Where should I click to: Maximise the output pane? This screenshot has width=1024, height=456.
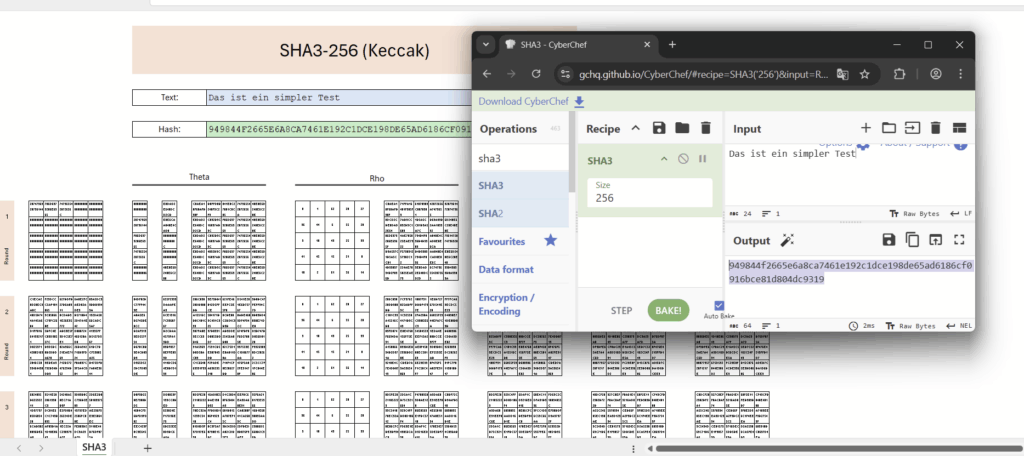click(959, 240)
